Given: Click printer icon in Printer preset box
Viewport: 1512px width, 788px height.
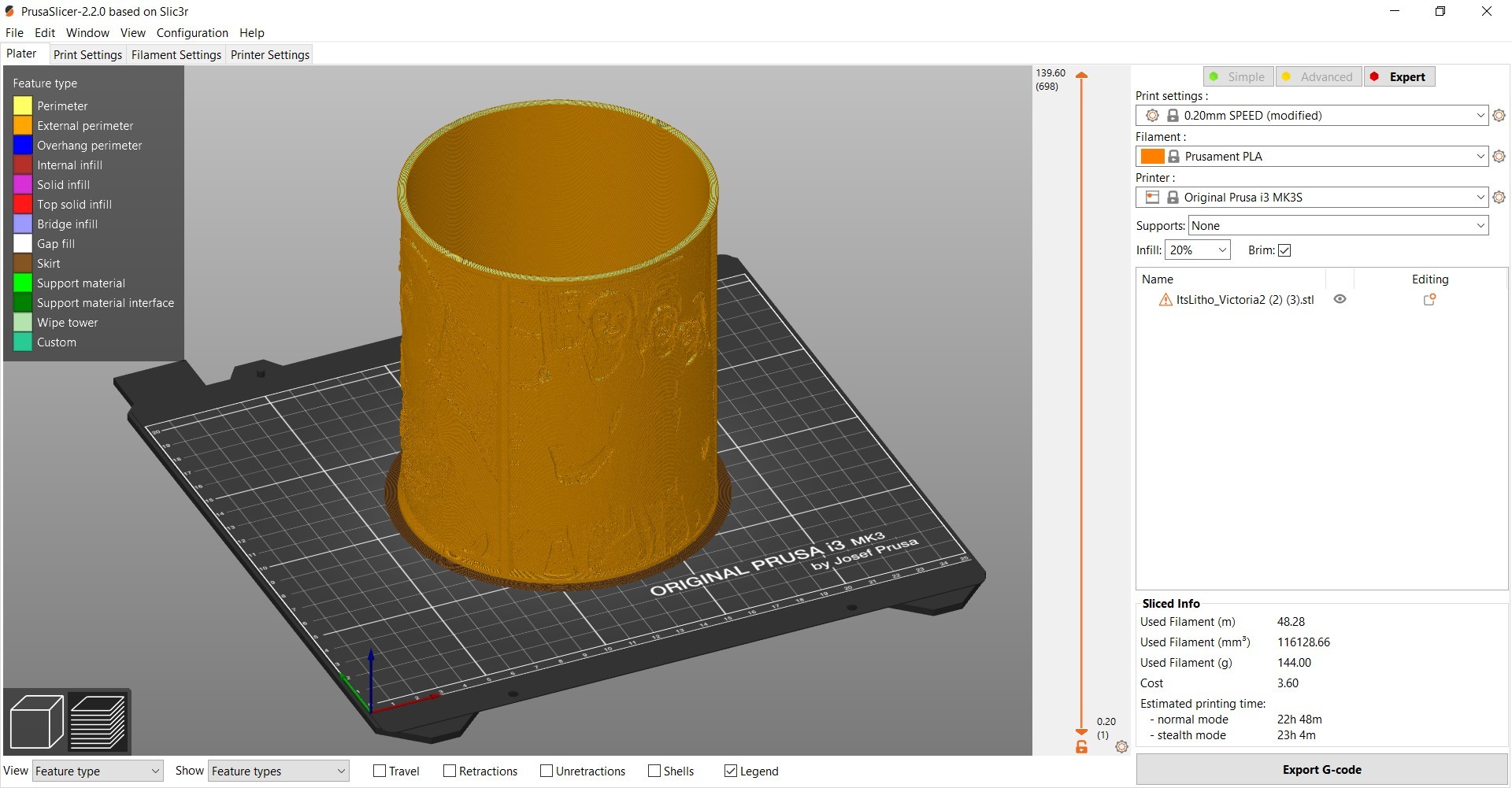Looking at the screenshot, I should click(1152, 198).
